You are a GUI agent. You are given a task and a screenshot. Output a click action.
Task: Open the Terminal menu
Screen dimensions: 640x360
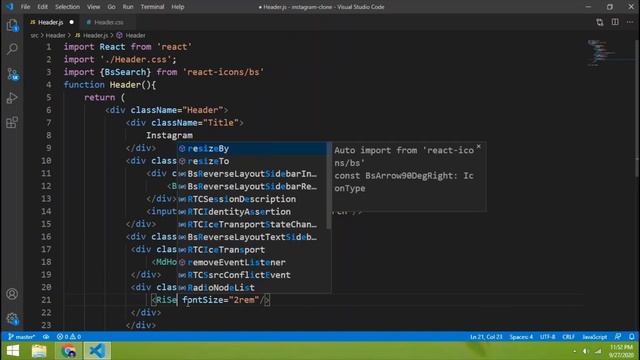click(152, 7)
